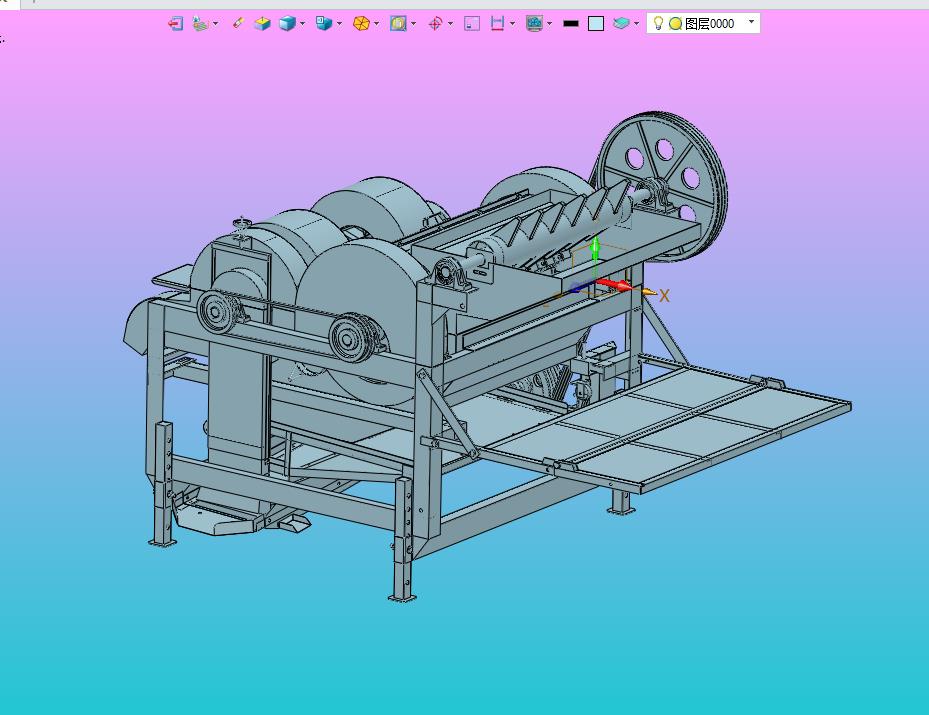Toggle the yellow circle layer state indicator
Viewport: 929px width, 715px height.
(675, 23)
